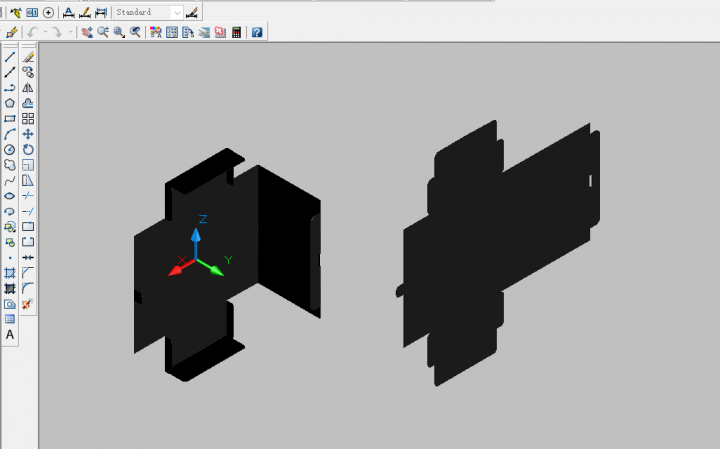Open the Help question mark button

click(x=257, y=32)
